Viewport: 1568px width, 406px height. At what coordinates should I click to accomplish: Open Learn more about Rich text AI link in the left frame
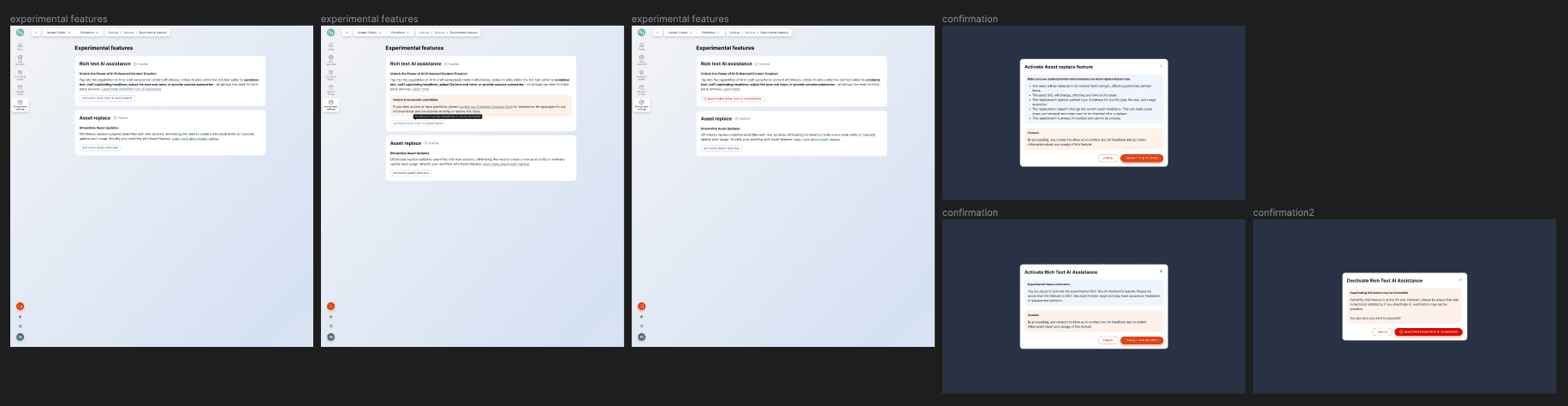point(131,89)
